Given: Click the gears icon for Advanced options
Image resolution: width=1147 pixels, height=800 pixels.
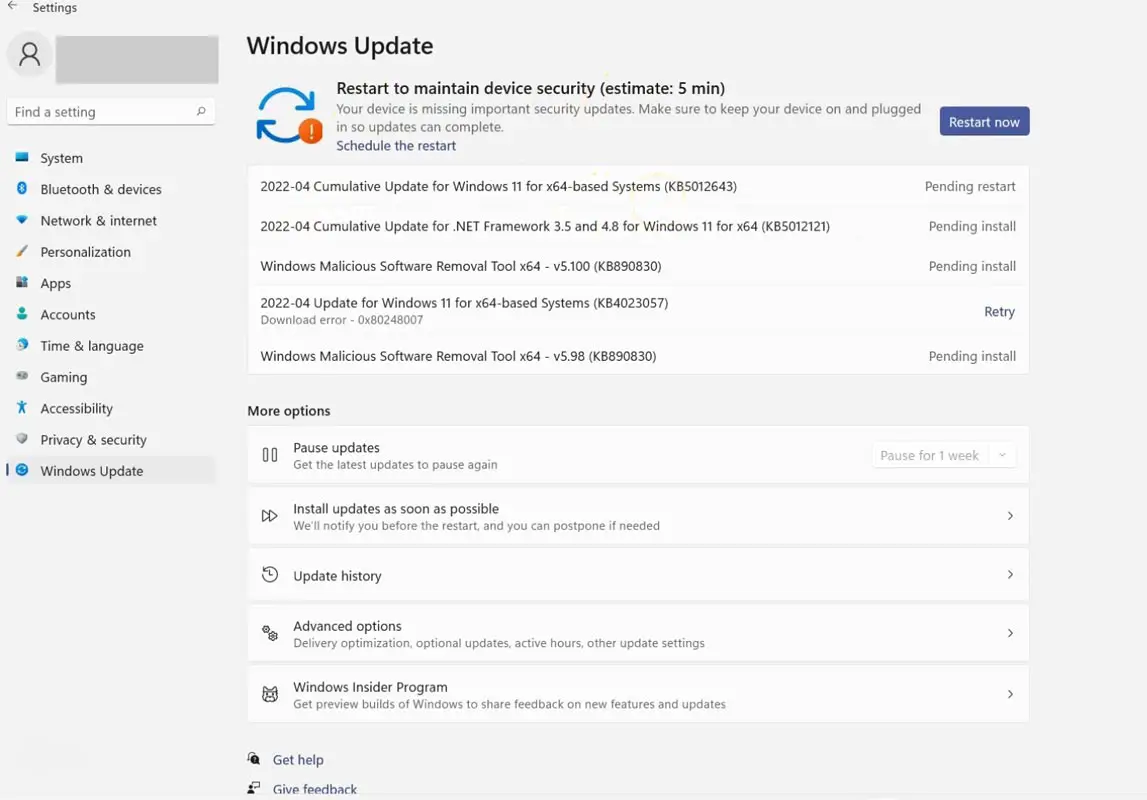Looking at the screenshot, I should pos(270,633).
